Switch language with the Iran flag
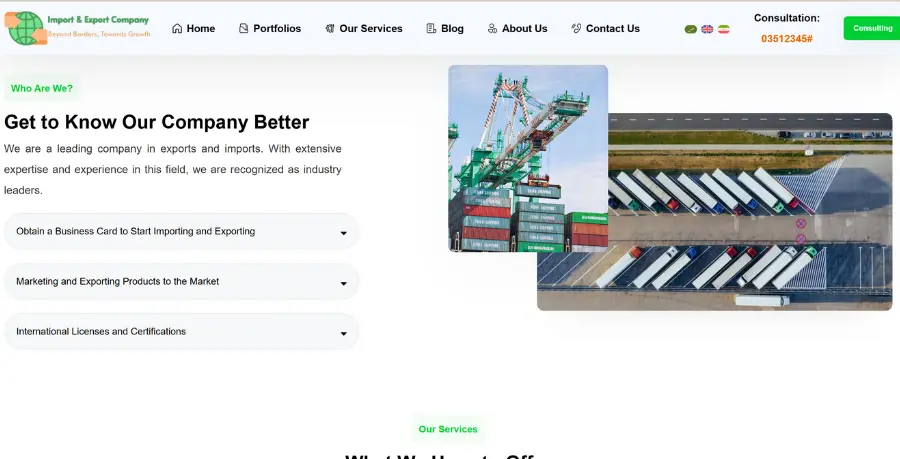The image size is (900, 459). coord(724,29)
